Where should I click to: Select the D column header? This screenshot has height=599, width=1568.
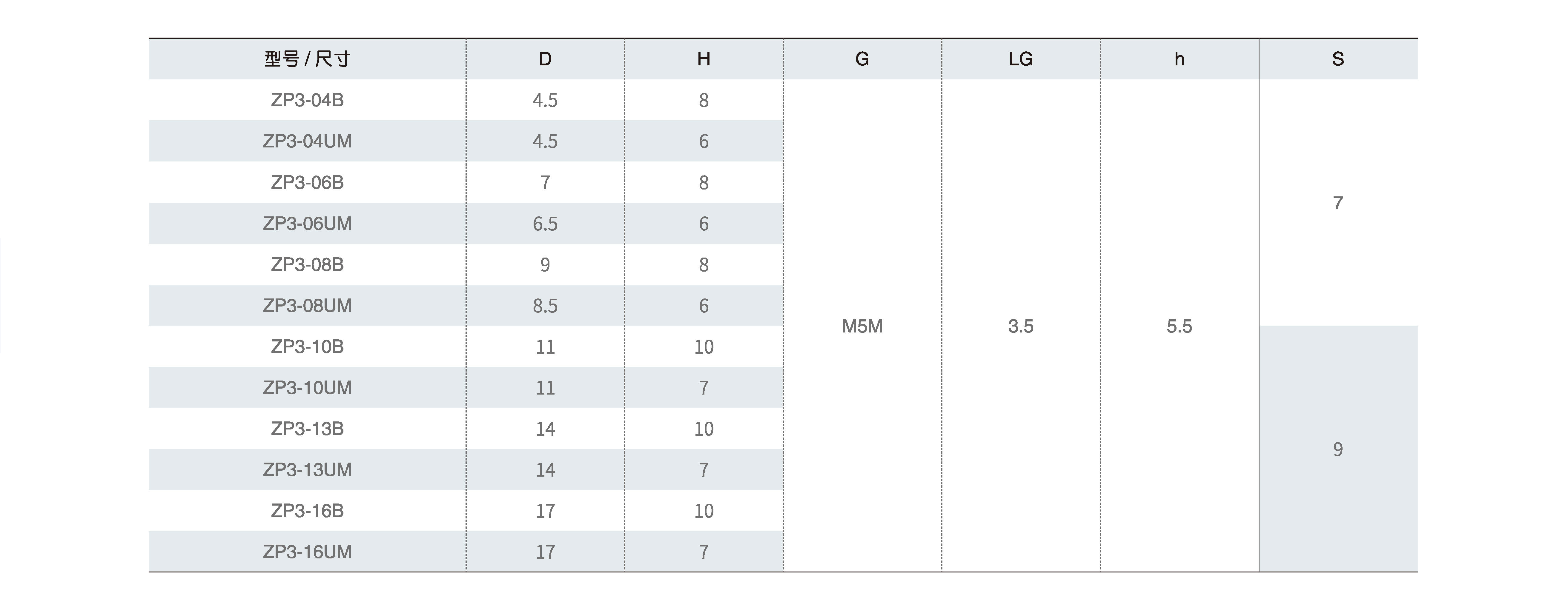545,59
